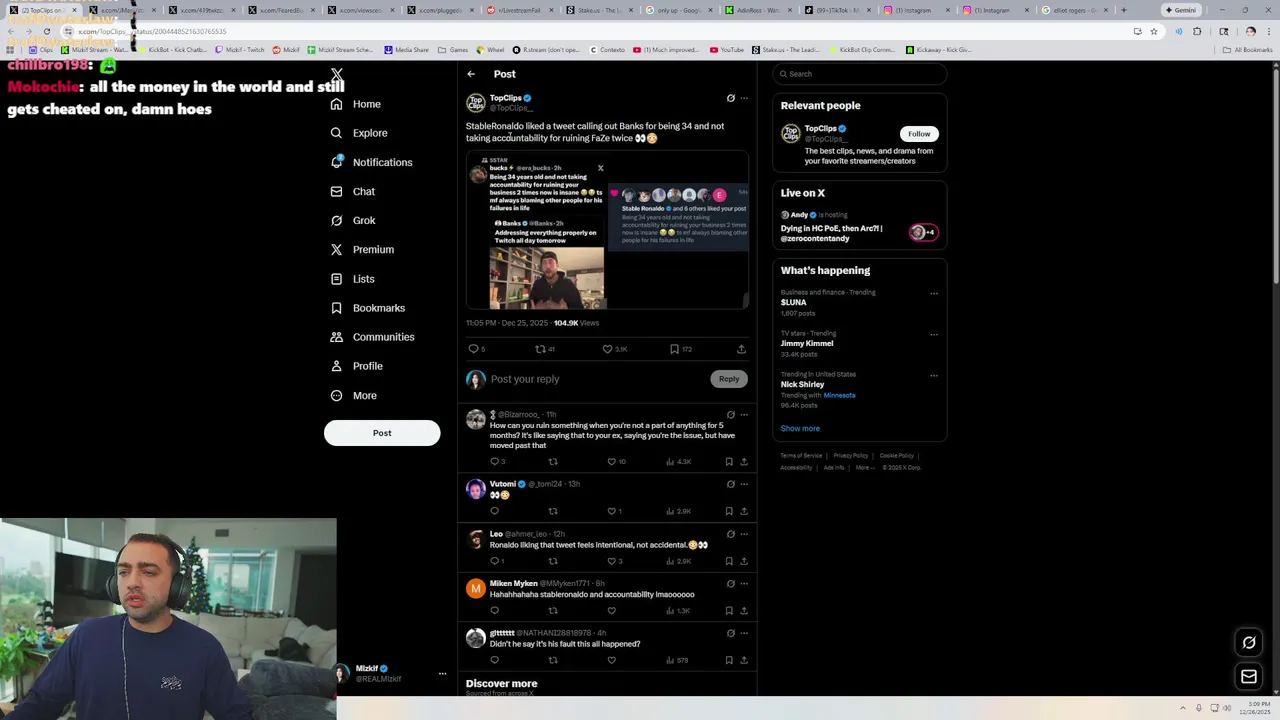Click the Reply button
This screenshot has width=1280, height=720.
coord(729,379)
